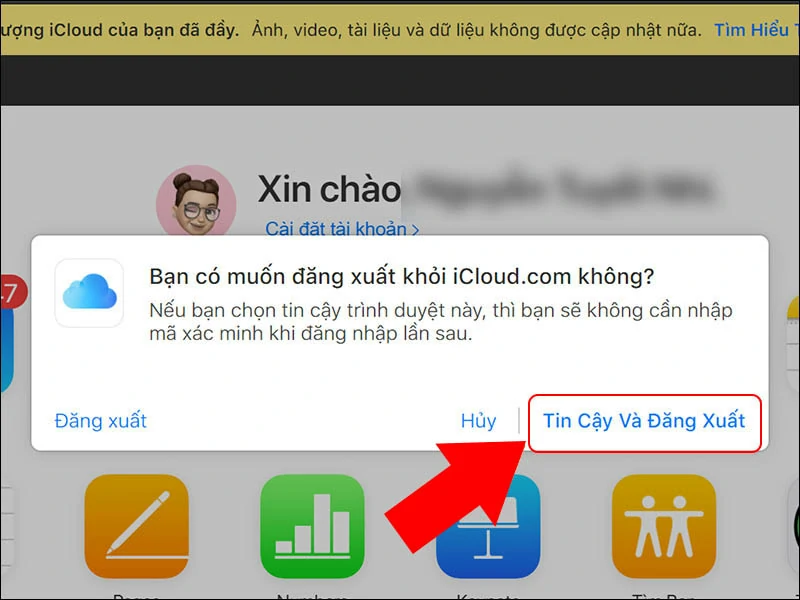Open the Find Friends app icon
The image size is (800, 600).
click(664, 526)
